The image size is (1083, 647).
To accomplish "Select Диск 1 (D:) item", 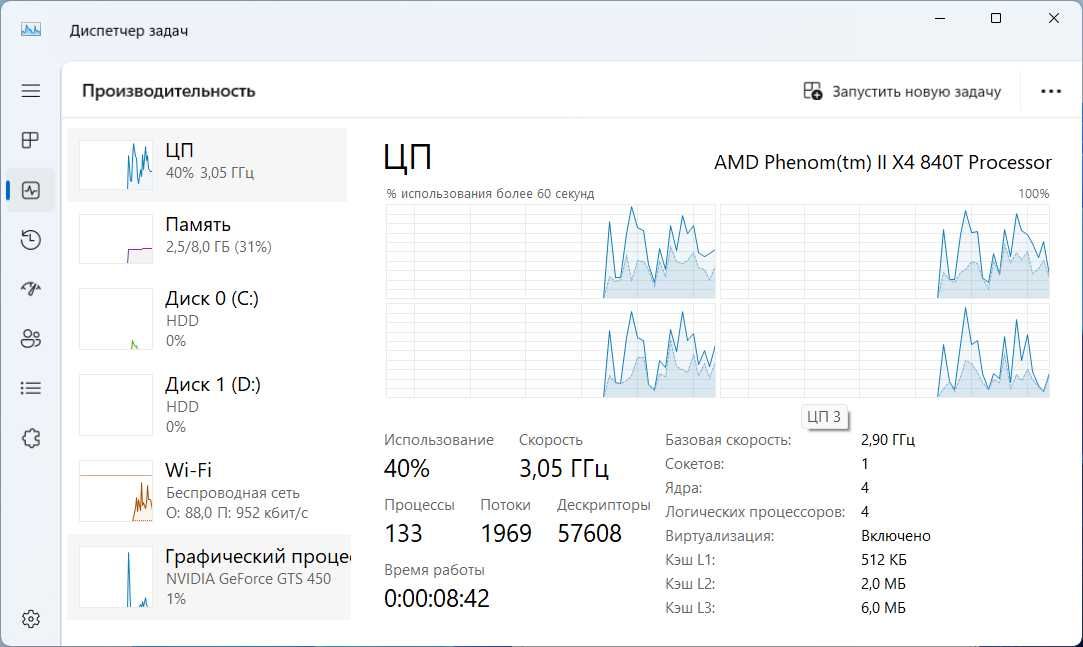I will click(207, 405).
